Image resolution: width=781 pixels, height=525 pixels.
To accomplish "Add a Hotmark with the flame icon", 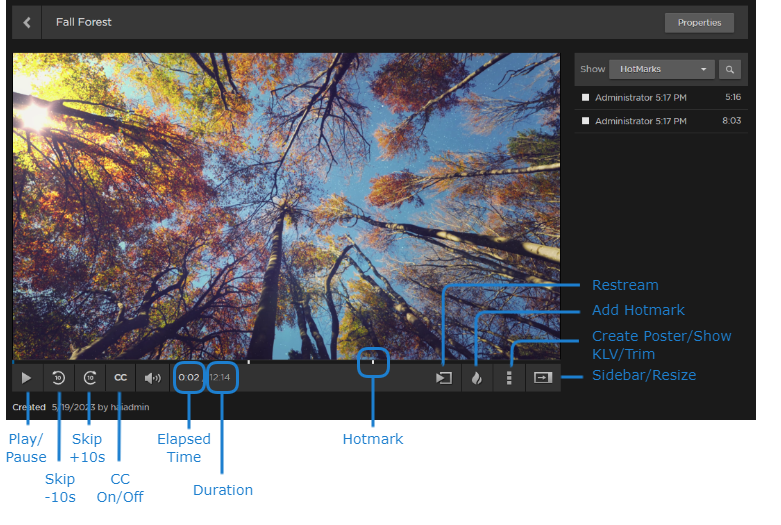I will (x=476, y=378).
